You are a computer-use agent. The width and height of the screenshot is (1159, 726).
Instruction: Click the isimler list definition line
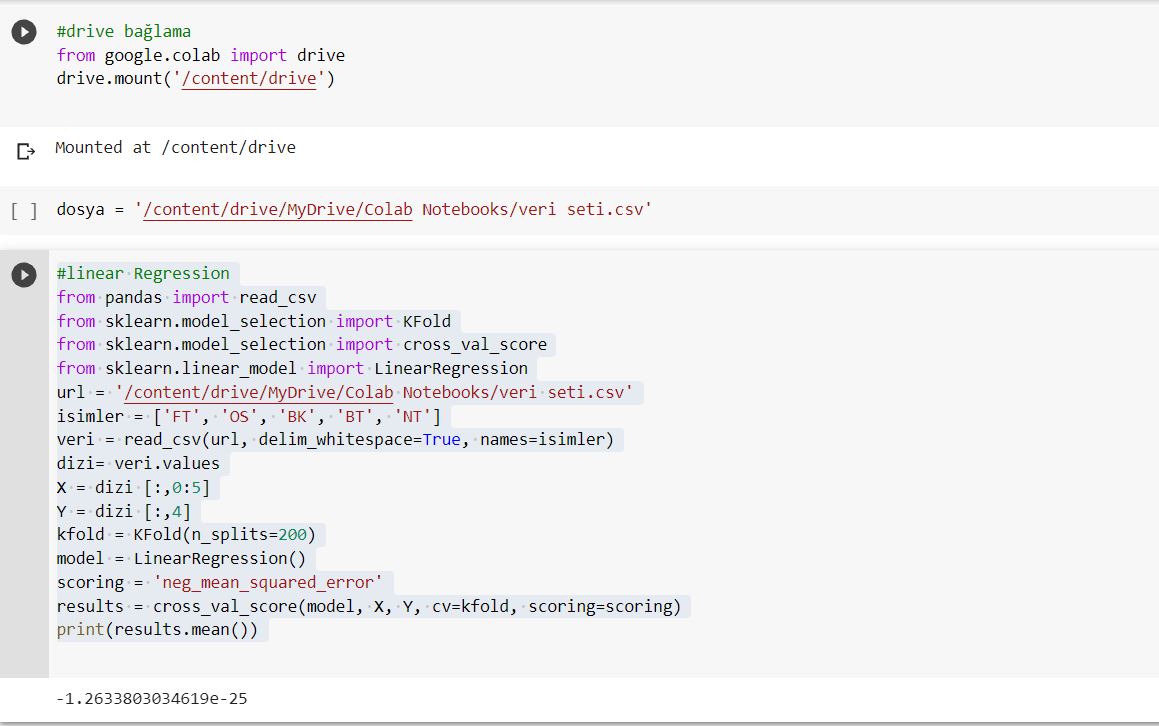point(248,416)
